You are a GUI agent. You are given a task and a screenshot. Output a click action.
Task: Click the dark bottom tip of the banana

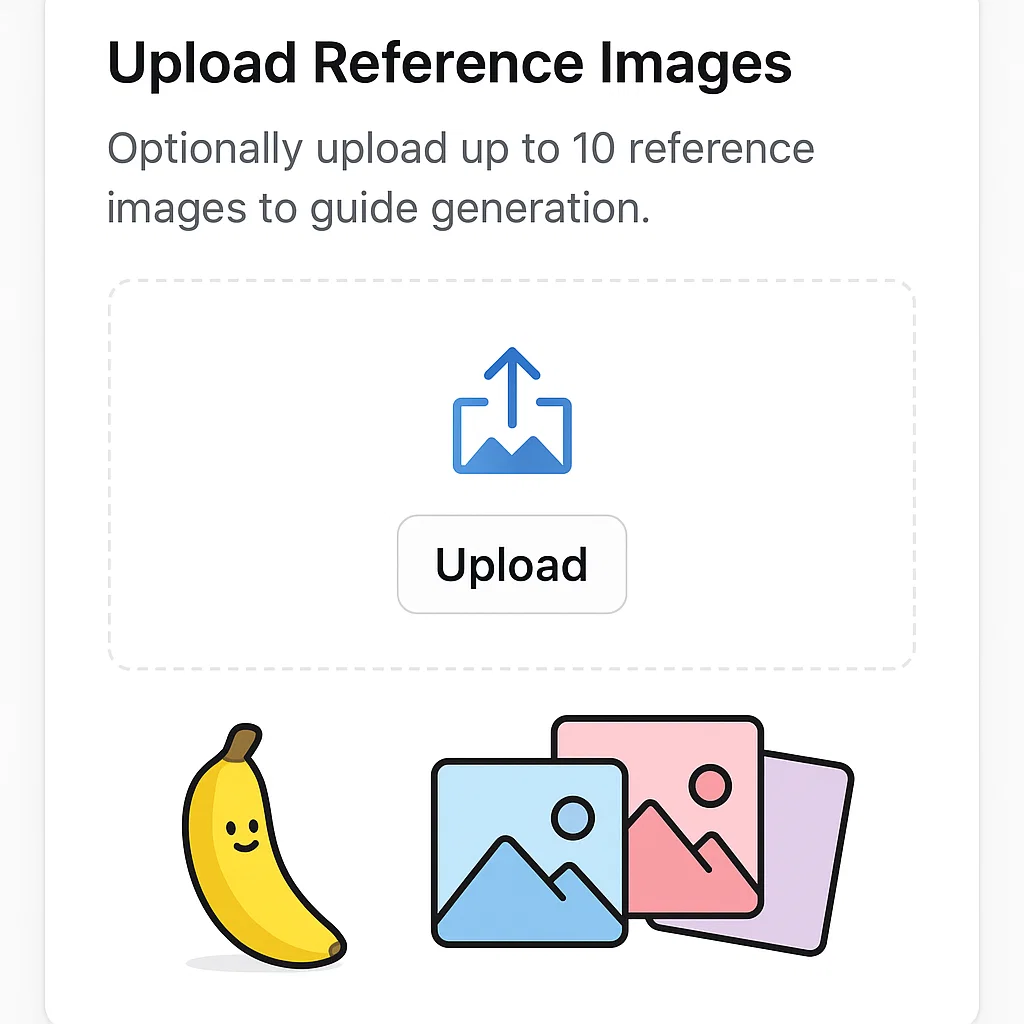335,947
